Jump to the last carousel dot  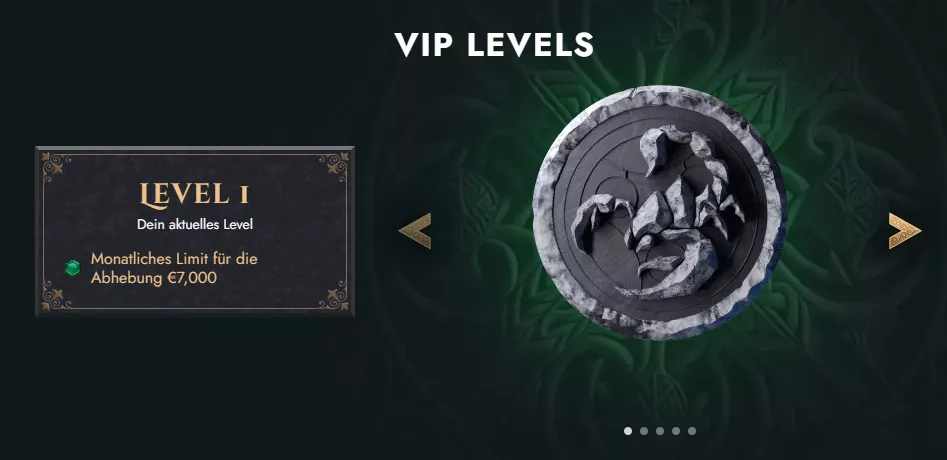coord(692,431)
